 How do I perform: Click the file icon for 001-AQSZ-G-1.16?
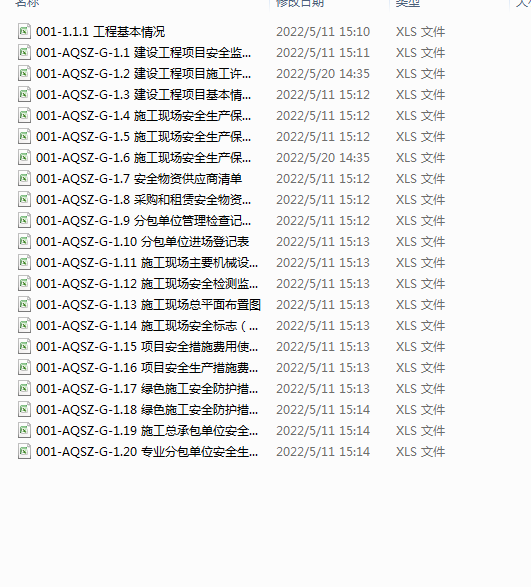(x=24, y=367)
